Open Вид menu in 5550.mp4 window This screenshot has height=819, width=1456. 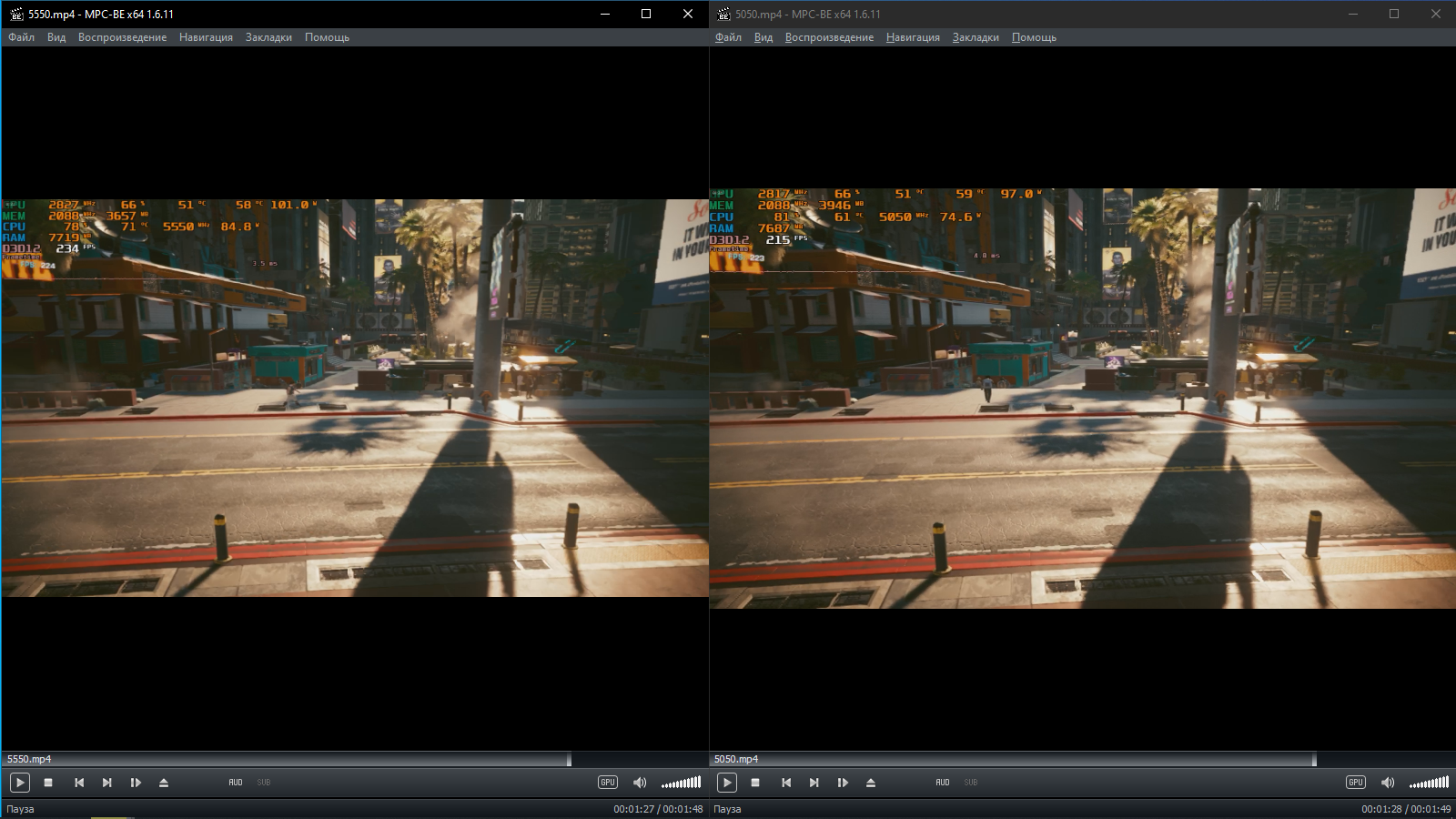56,37
